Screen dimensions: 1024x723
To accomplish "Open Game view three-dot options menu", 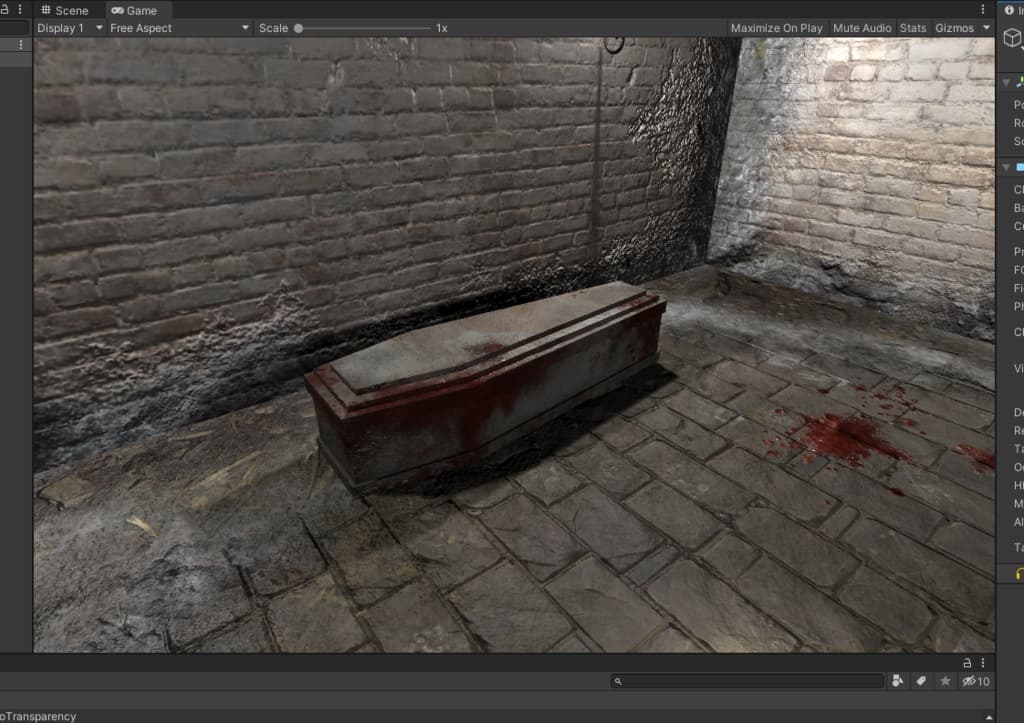I will (984, 10).
